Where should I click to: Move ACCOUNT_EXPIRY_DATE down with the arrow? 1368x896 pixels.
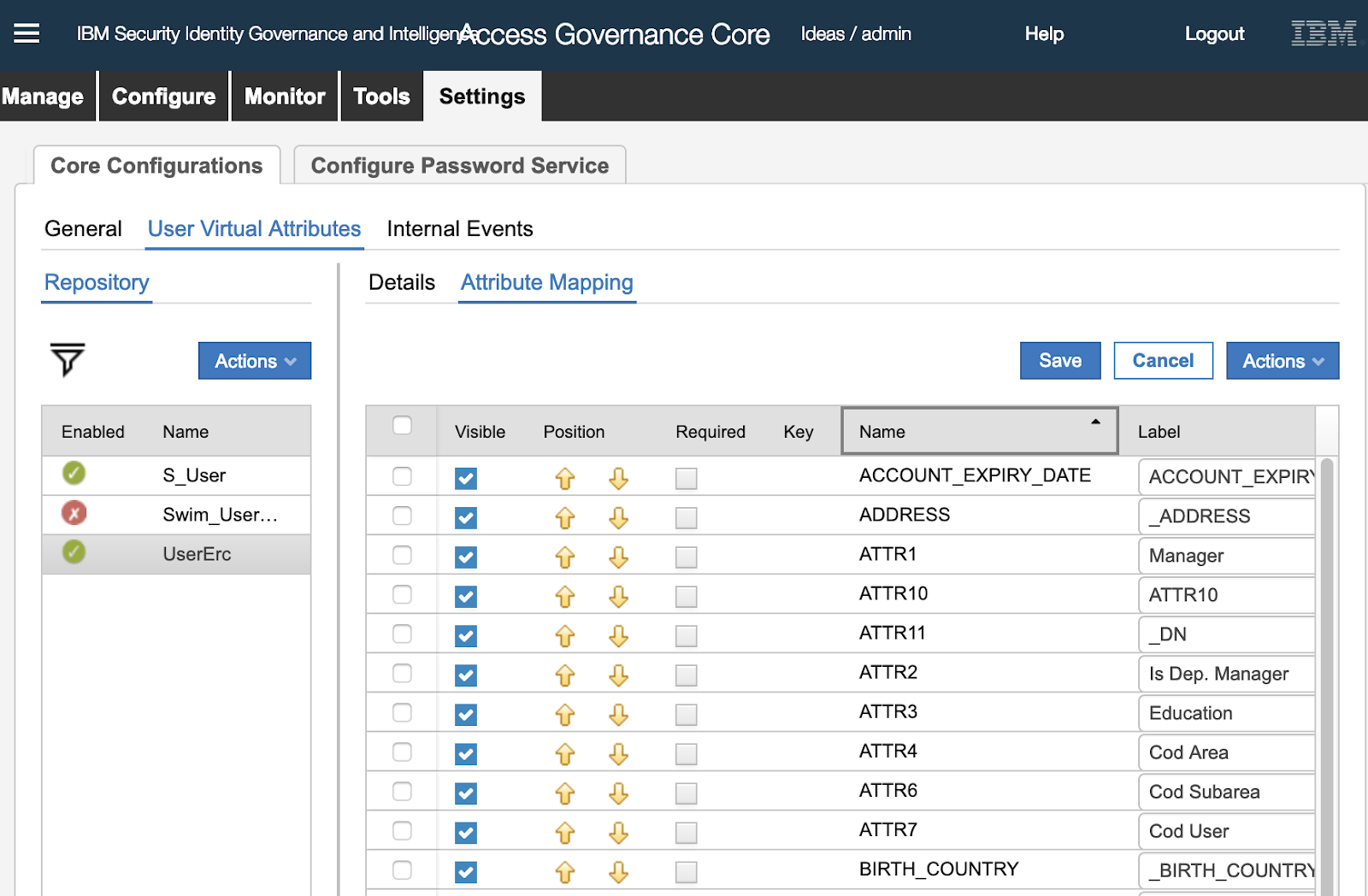(619, 478)
